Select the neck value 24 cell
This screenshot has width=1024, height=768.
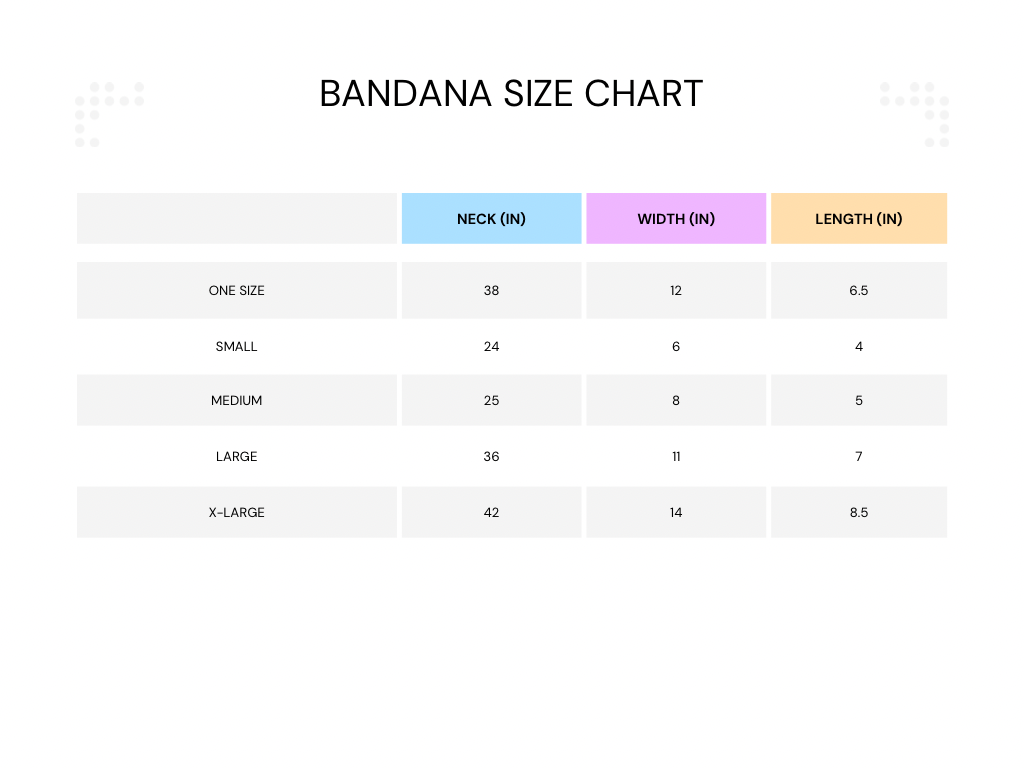click(491, 347)
